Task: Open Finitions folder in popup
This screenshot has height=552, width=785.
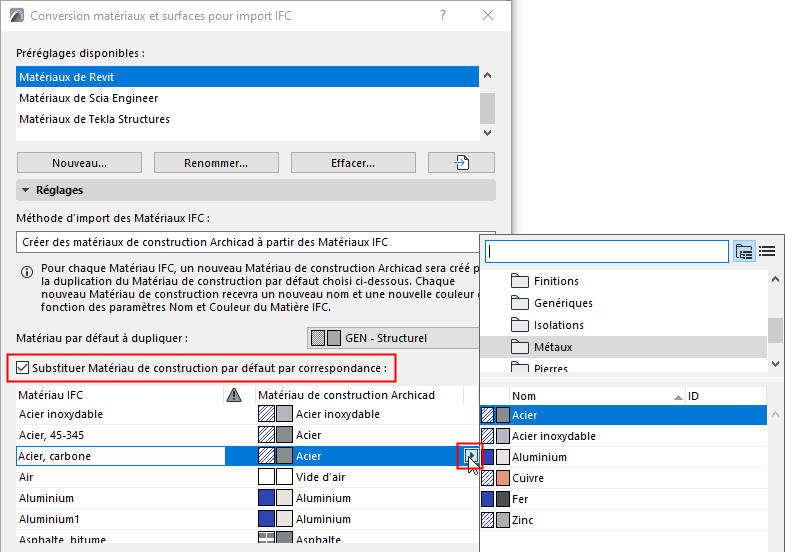Action: tap(624, 281)
